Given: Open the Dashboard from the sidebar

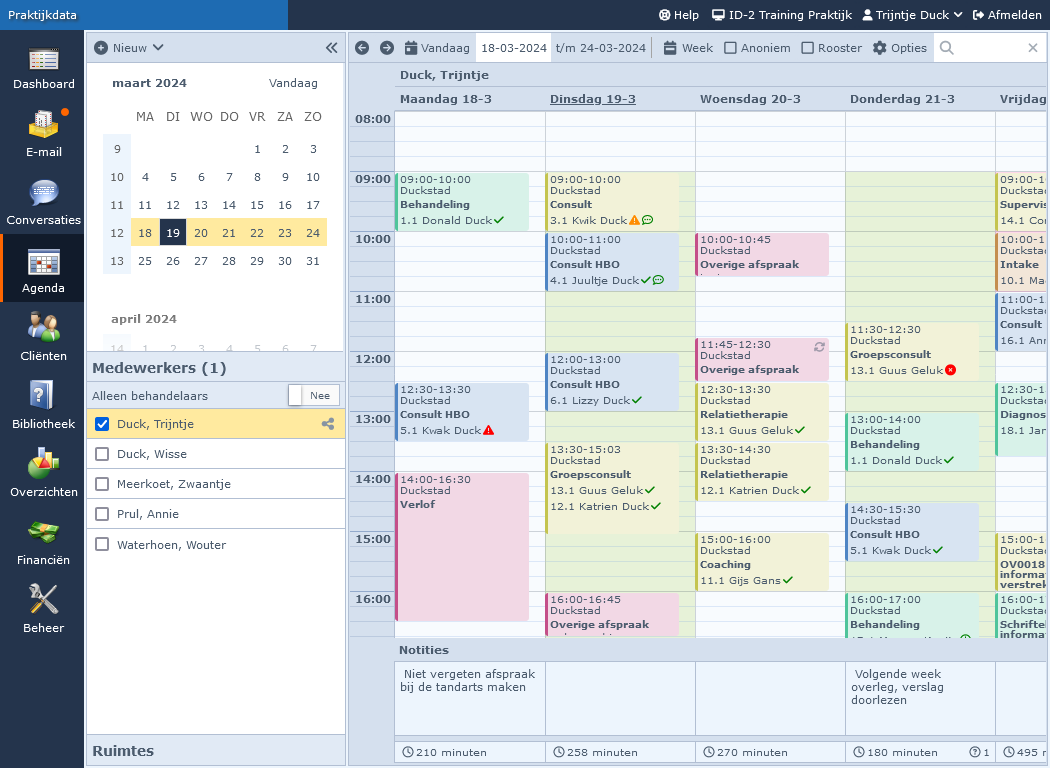Looking at the screenshot, I should click(x=43, y=68).
